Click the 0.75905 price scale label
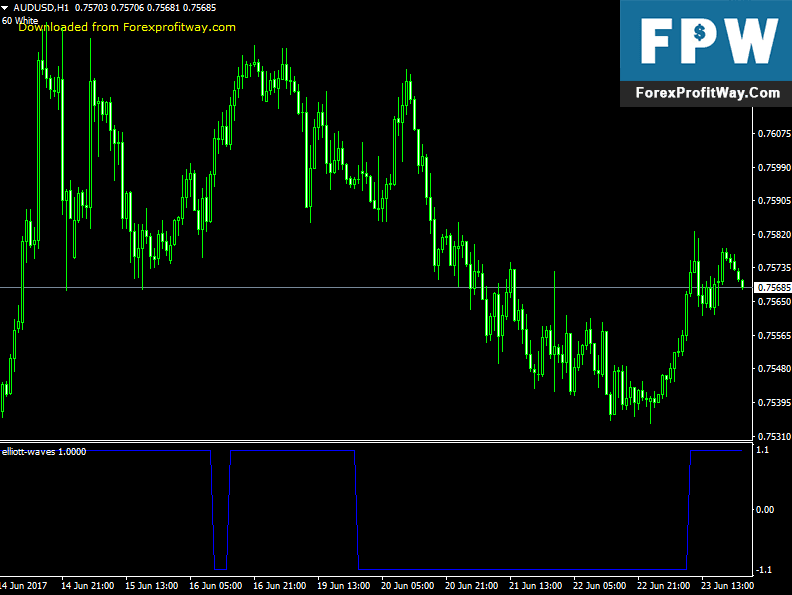This screenshot has width=792, height=595. [774, 201]
